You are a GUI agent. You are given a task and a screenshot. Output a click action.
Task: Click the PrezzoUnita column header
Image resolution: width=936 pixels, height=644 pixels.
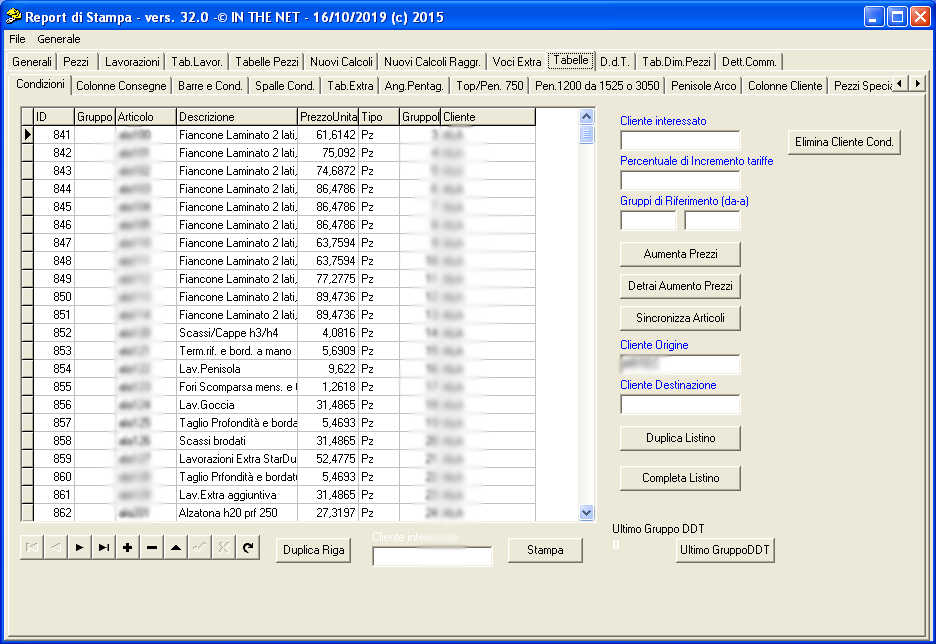coord(328,117)
